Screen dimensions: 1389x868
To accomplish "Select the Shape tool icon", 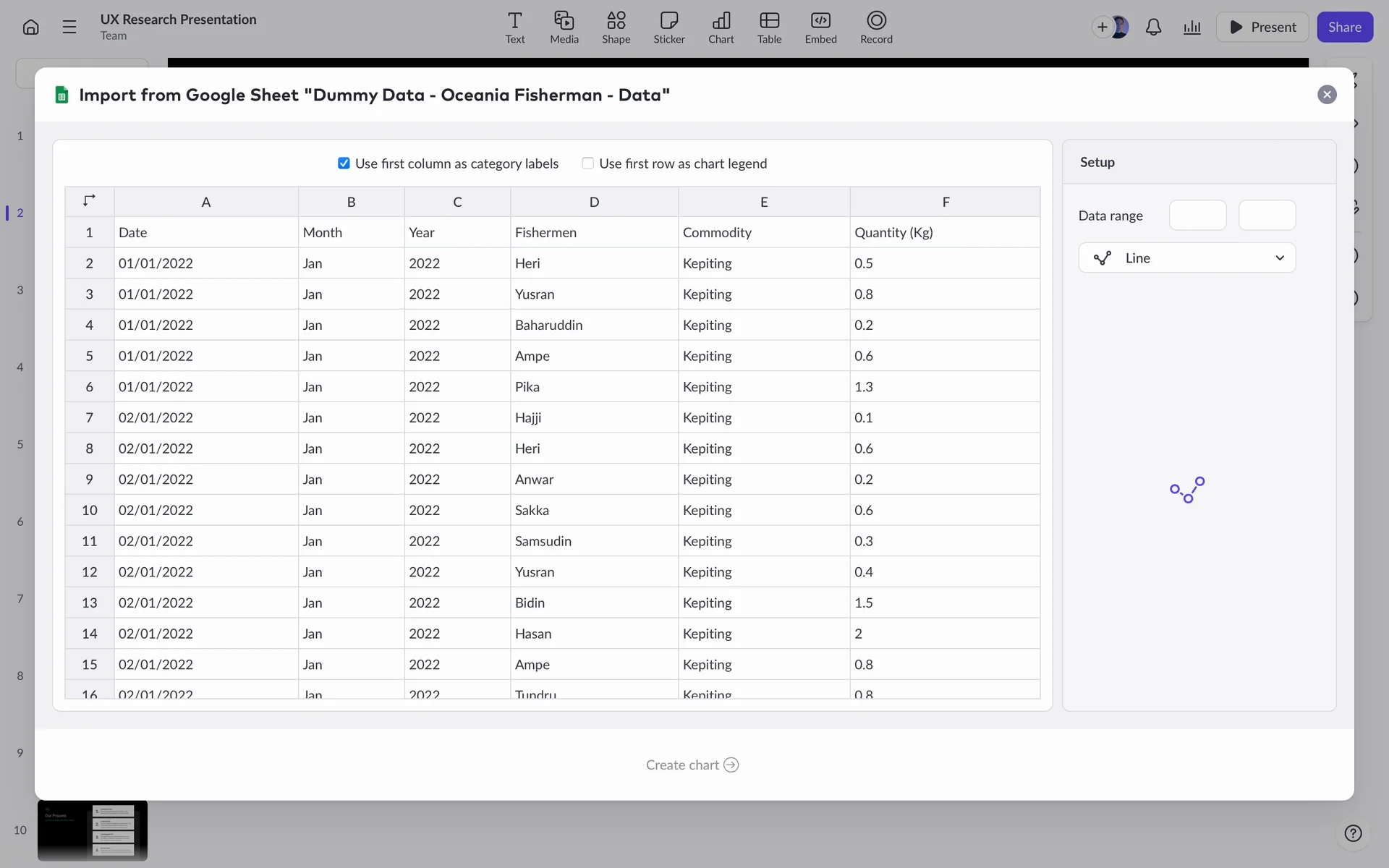I will [x=616, y=27].
